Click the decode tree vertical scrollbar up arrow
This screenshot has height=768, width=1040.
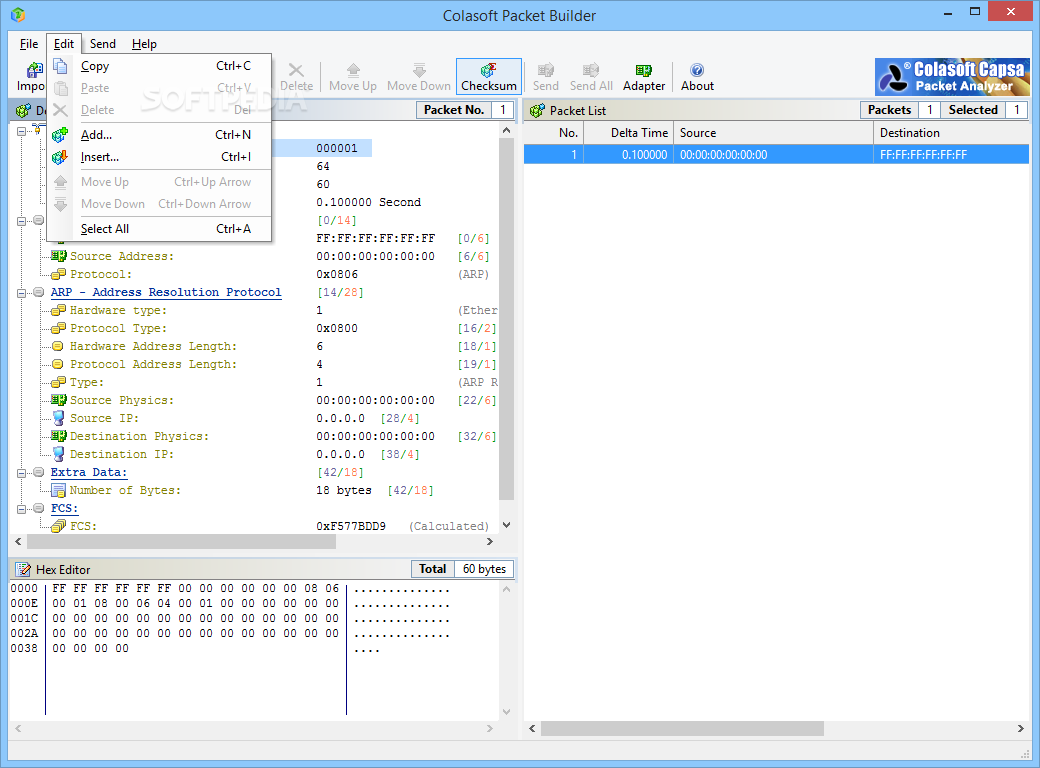pos(507,131)
